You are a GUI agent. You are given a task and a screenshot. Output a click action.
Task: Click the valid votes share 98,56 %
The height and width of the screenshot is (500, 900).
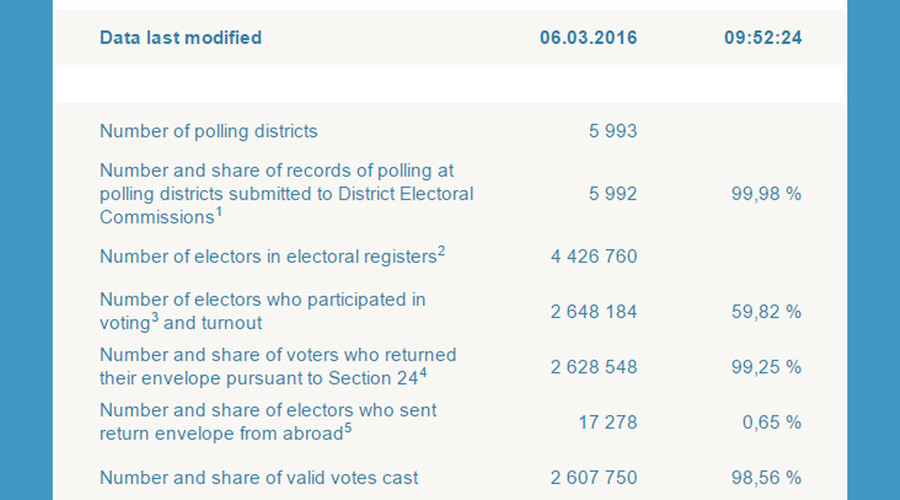pos(766,478)
